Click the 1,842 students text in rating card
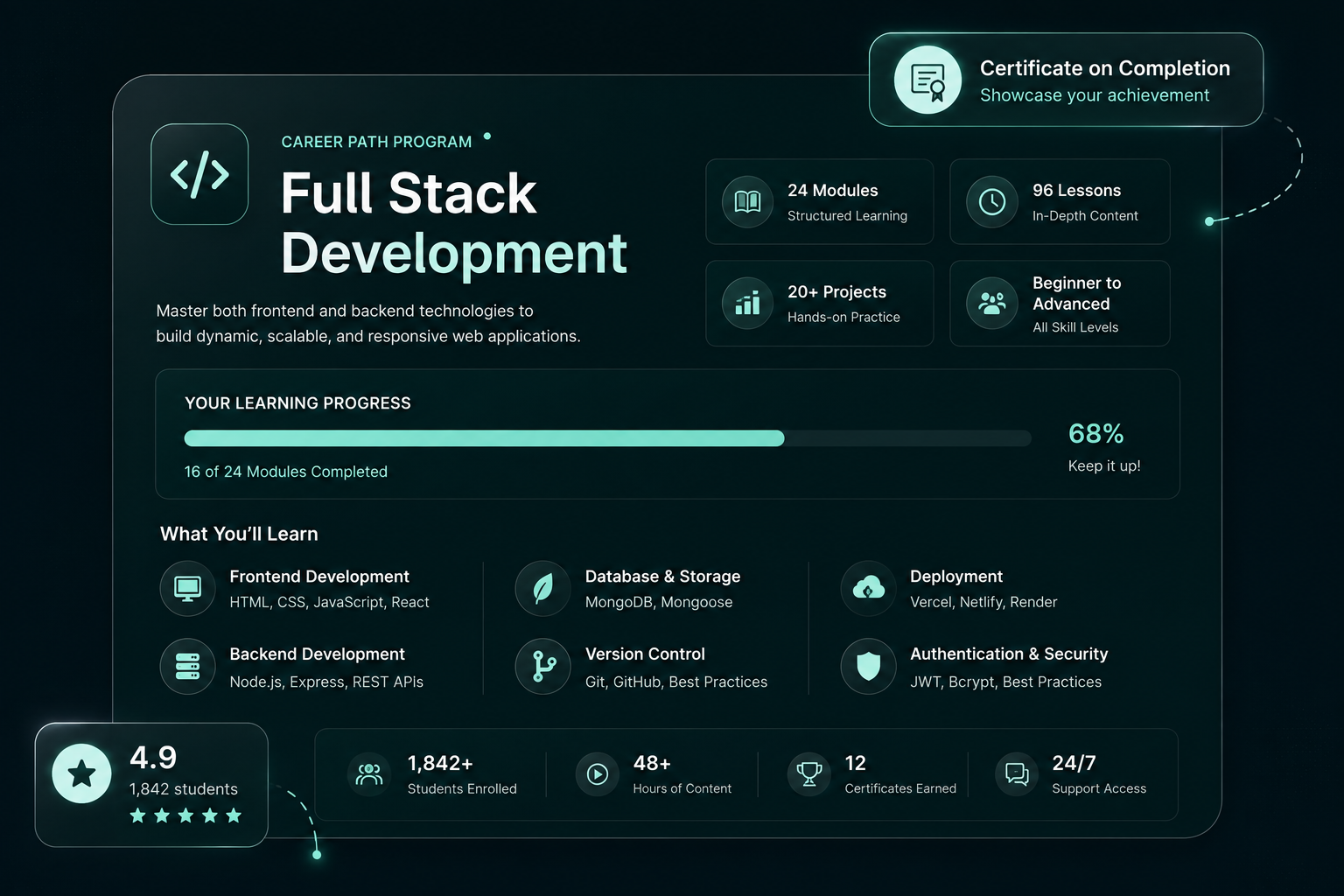Image resolution: width=1344 pixels, height=896 pixels. point(184,789)
